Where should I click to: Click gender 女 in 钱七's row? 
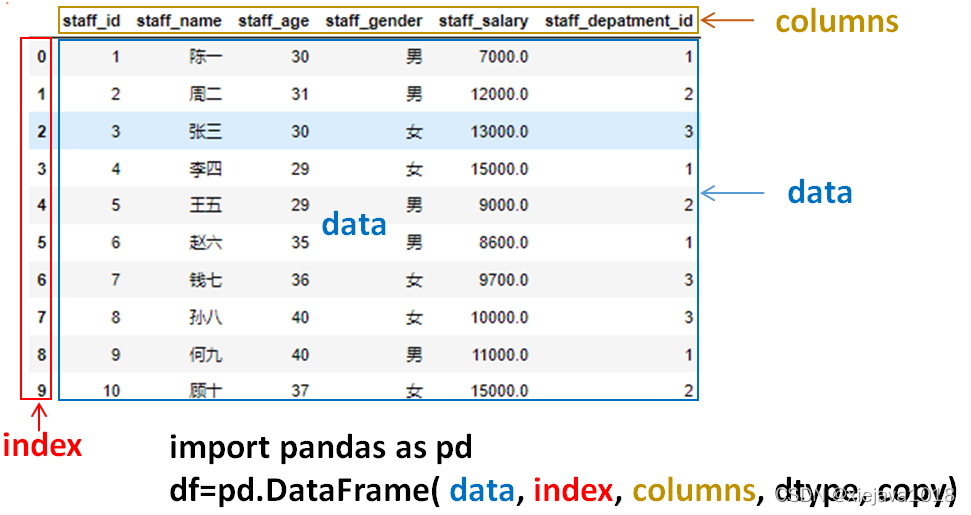tap(414, 280)
